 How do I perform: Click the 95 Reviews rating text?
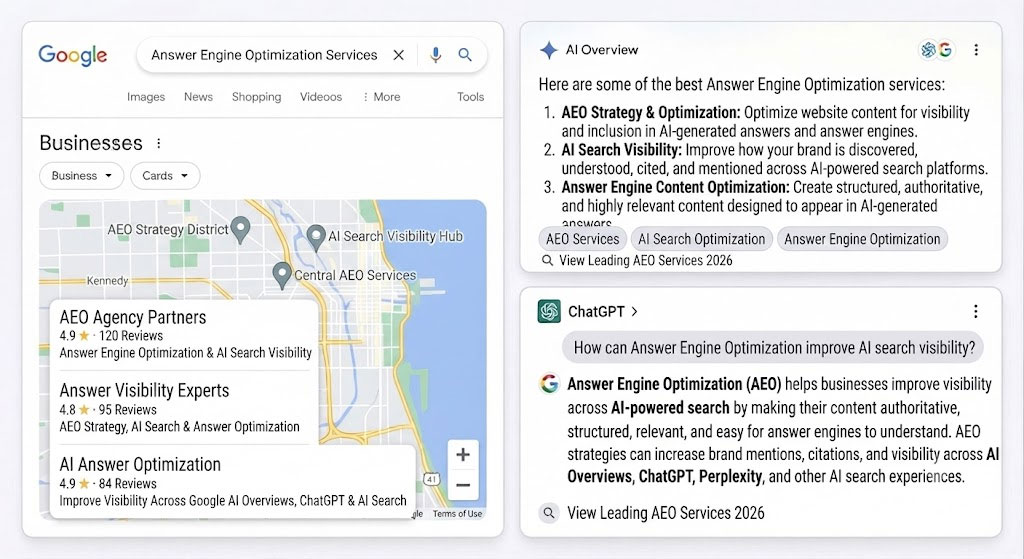coord(127,409)
